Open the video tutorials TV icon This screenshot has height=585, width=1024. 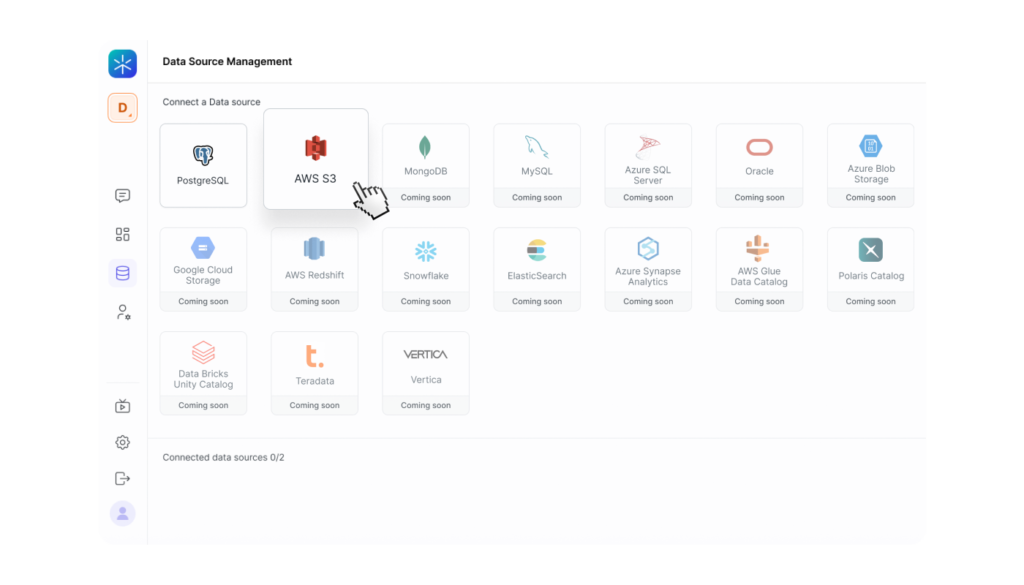(122, 406)
